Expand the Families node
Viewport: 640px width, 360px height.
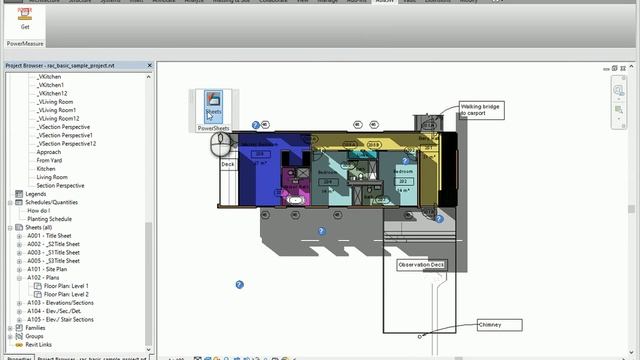click(x=10, y=328)
